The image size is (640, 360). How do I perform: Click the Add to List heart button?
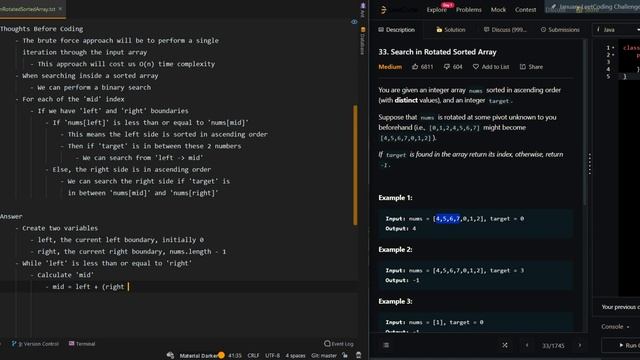click(491, 67)
